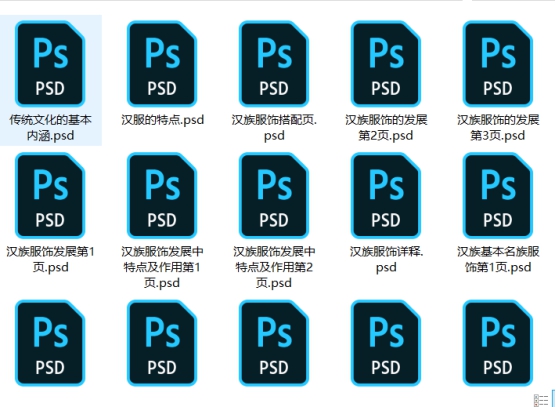Switch to details list view
The height and width of the screenshot is (407, 556).
[541, 400]
